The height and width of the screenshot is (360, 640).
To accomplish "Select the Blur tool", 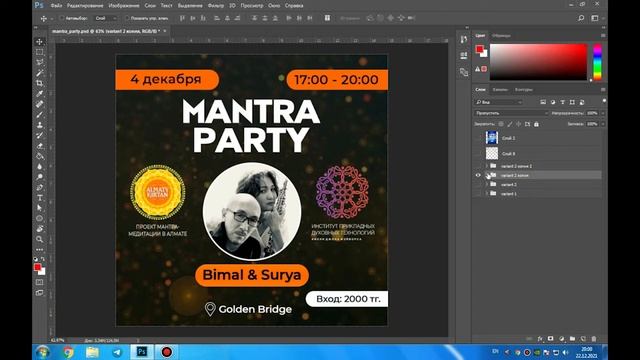I will tap(40, 167).
